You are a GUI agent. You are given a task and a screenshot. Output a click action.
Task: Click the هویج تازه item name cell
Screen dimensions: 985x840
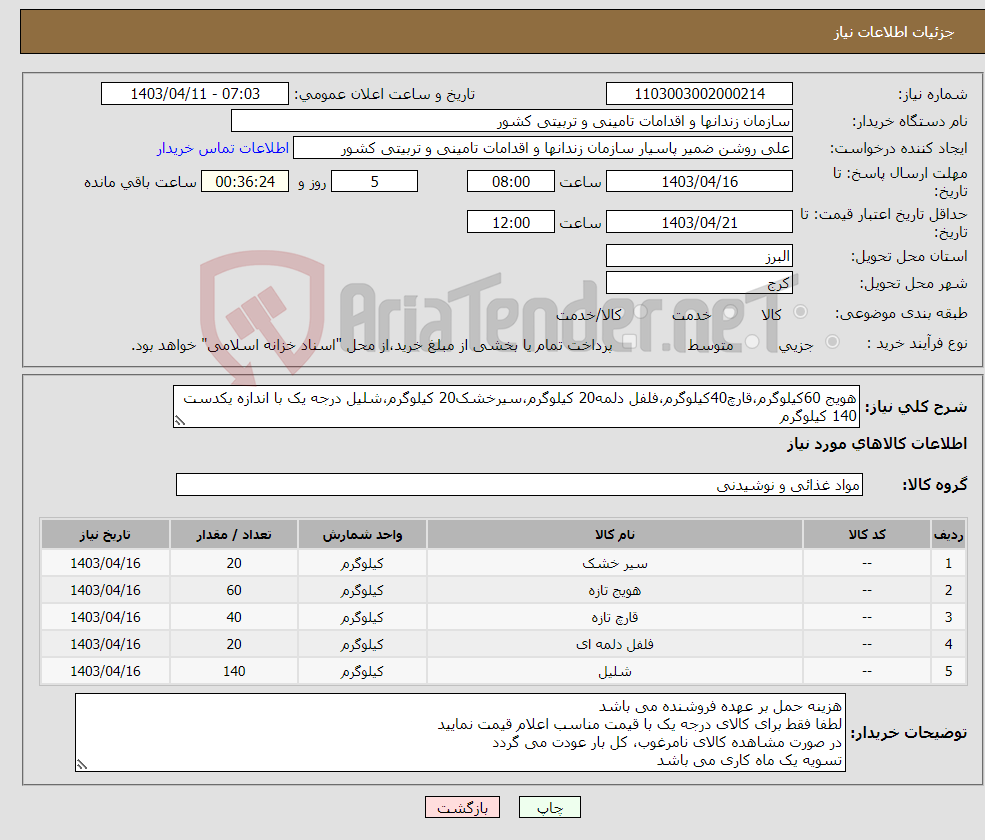coord(615,590)
